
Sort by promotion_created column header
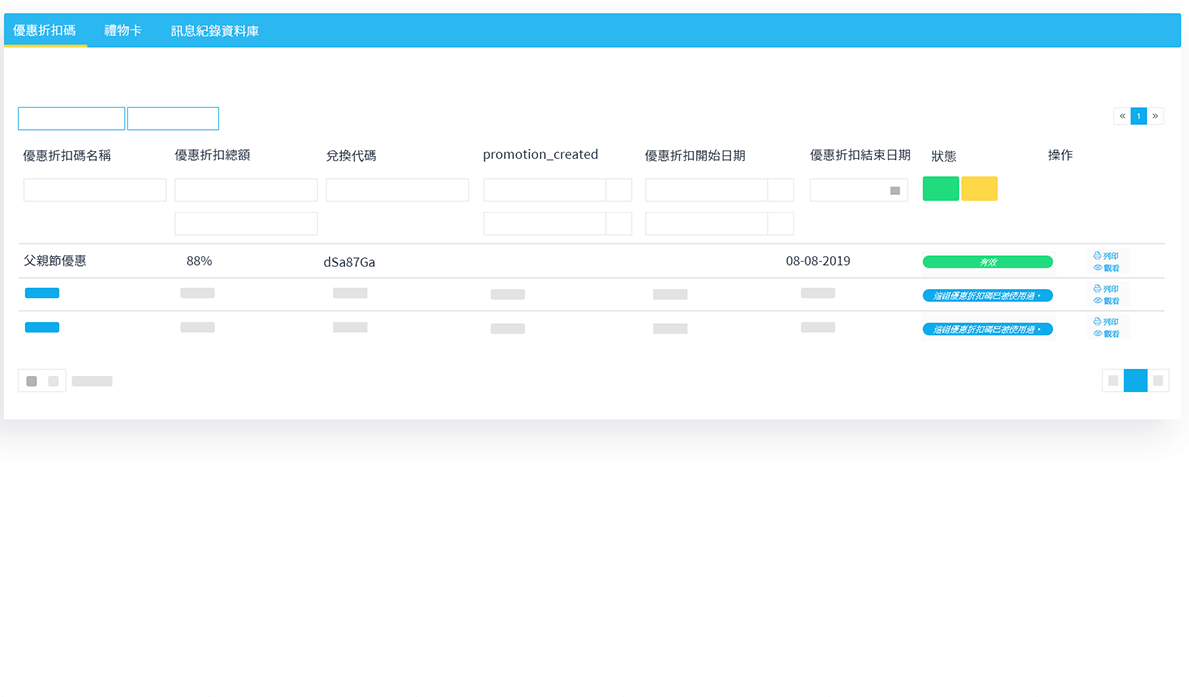(x=541, y=155)
